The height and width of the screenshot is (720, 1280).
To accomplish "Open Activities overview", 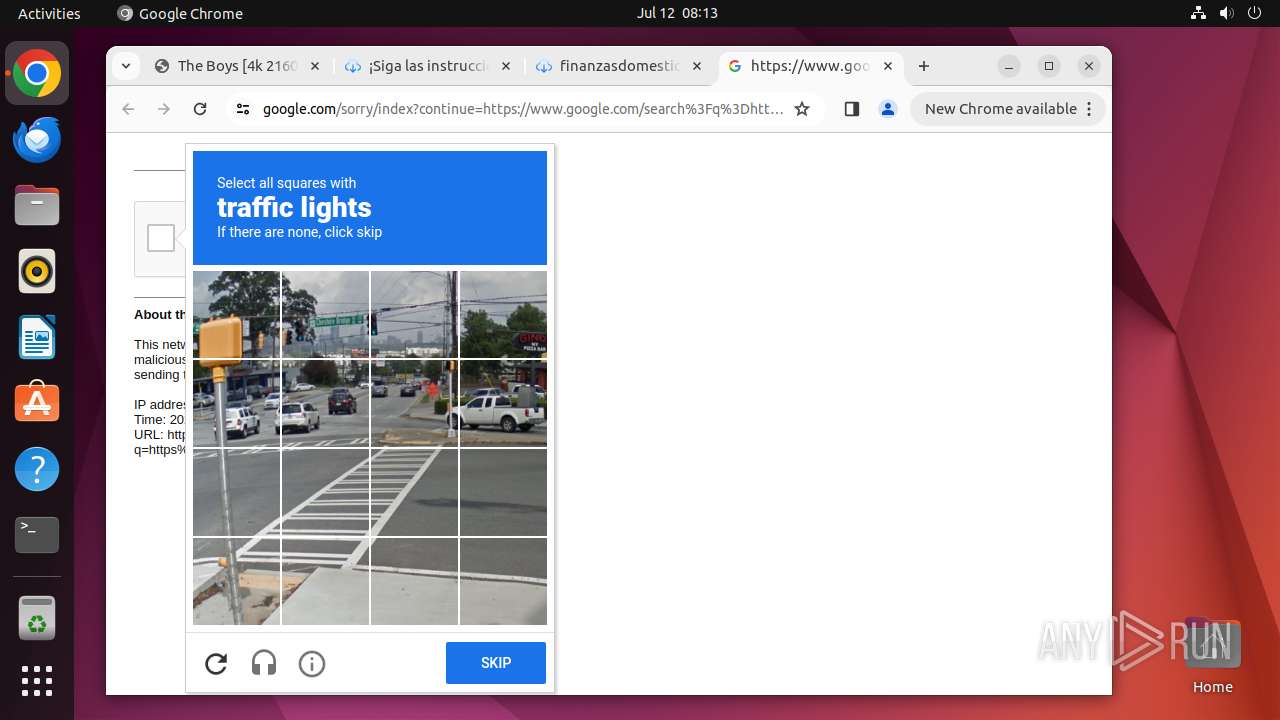I will coord(49,13).
